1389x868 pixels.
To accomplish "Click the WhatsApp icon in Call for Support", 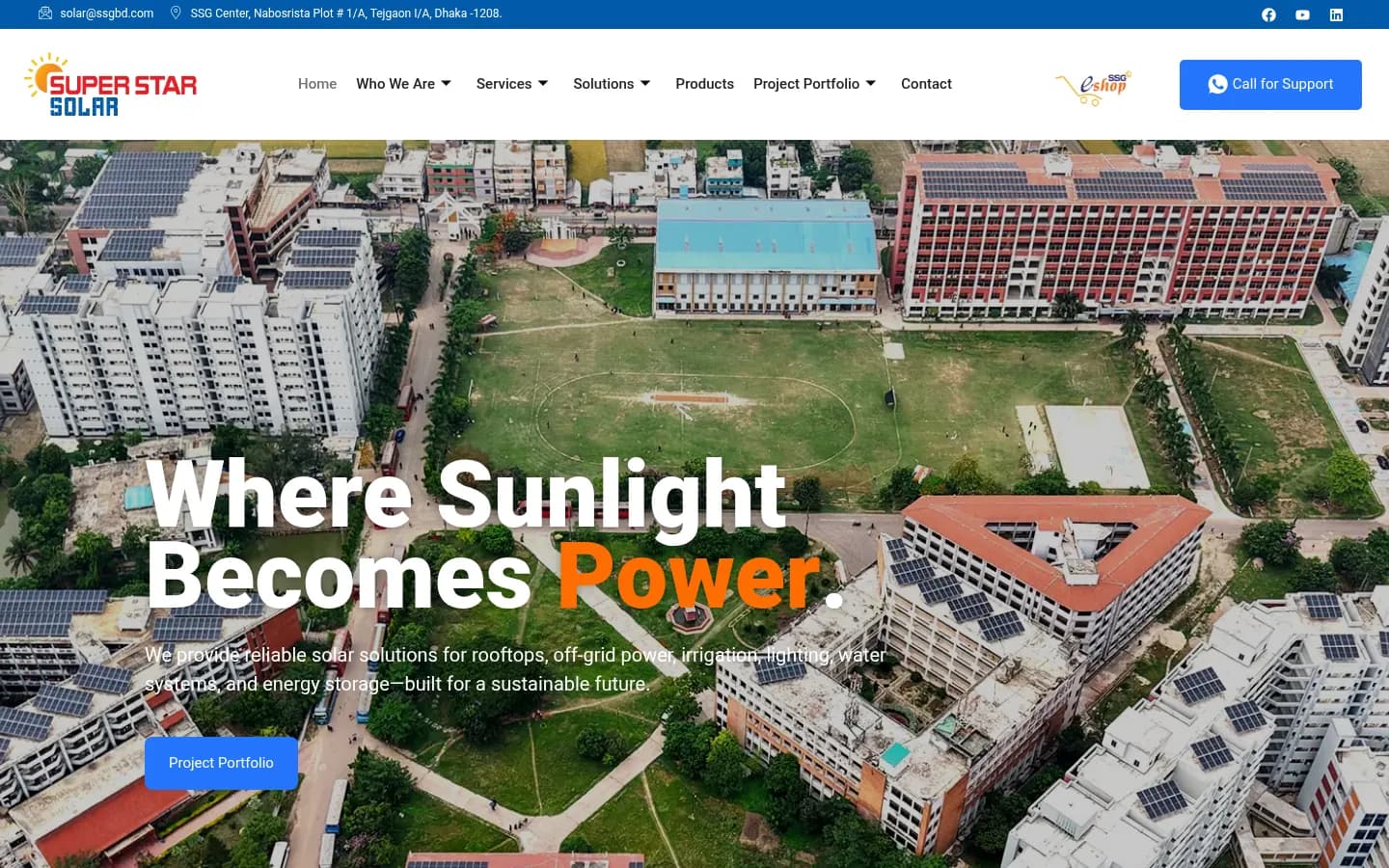I will [1217, 85].
